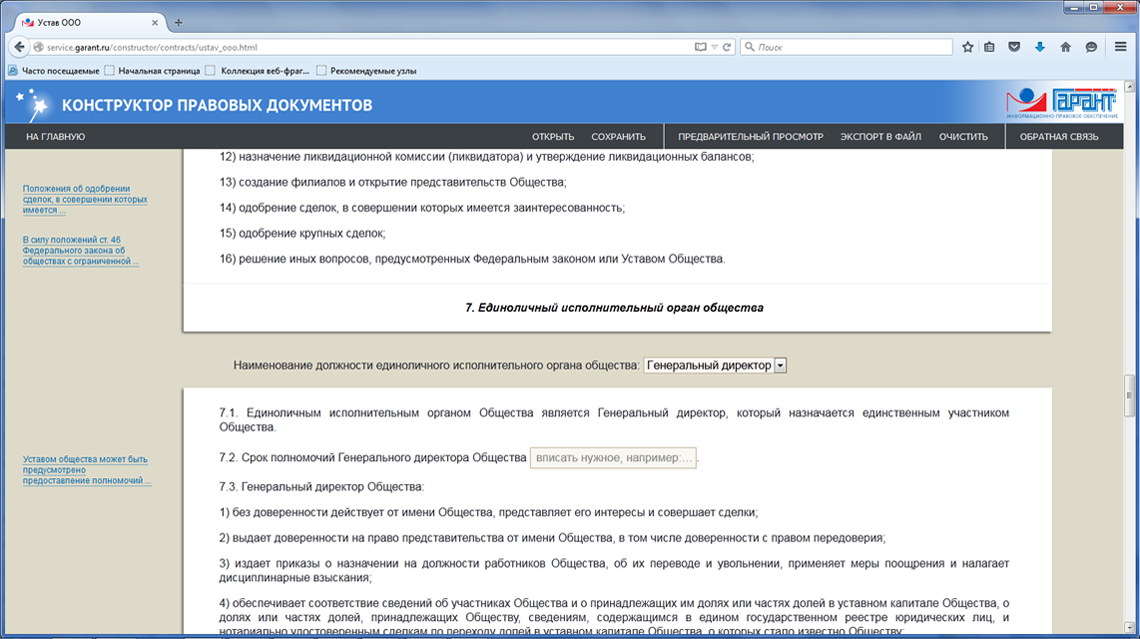1140x639 pixels.
Task: Click paragraph 7.3. Генеральный директор Общества
Action: 321,487
